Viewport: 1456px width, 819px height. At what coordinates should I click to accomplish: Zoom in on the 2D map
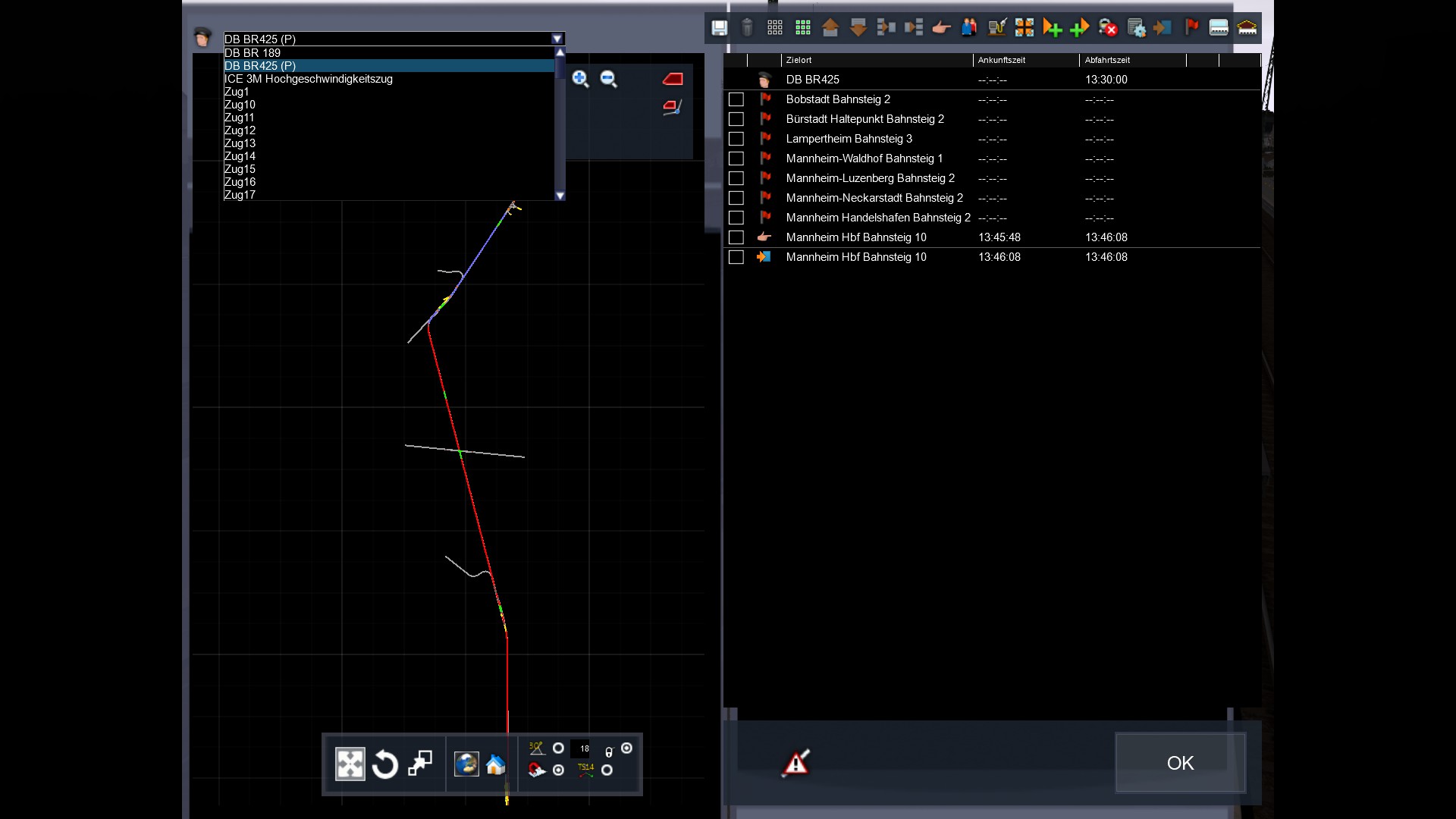580,79
